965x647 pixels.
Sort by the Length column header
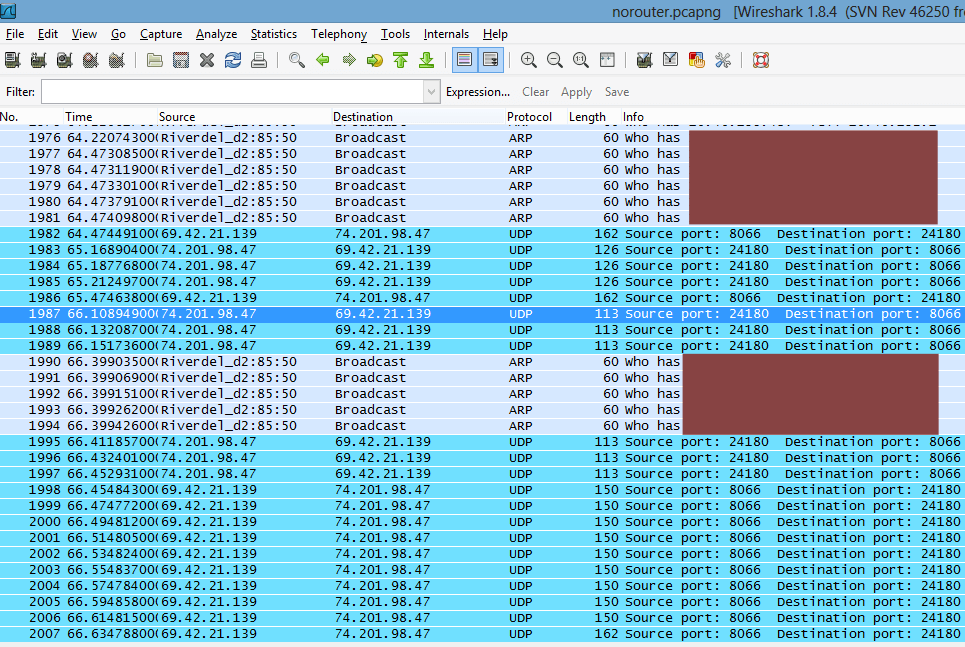593,116
